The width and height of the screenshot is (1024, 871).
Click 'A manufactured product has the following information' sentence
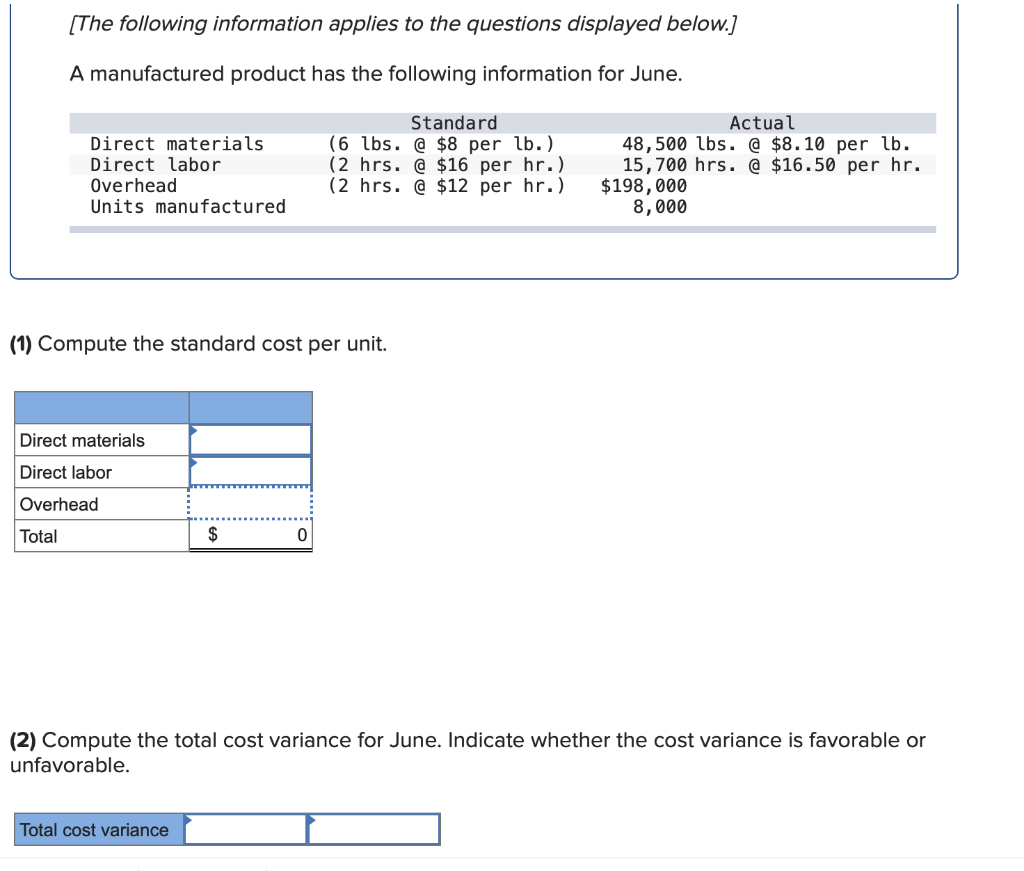(376, 74)
